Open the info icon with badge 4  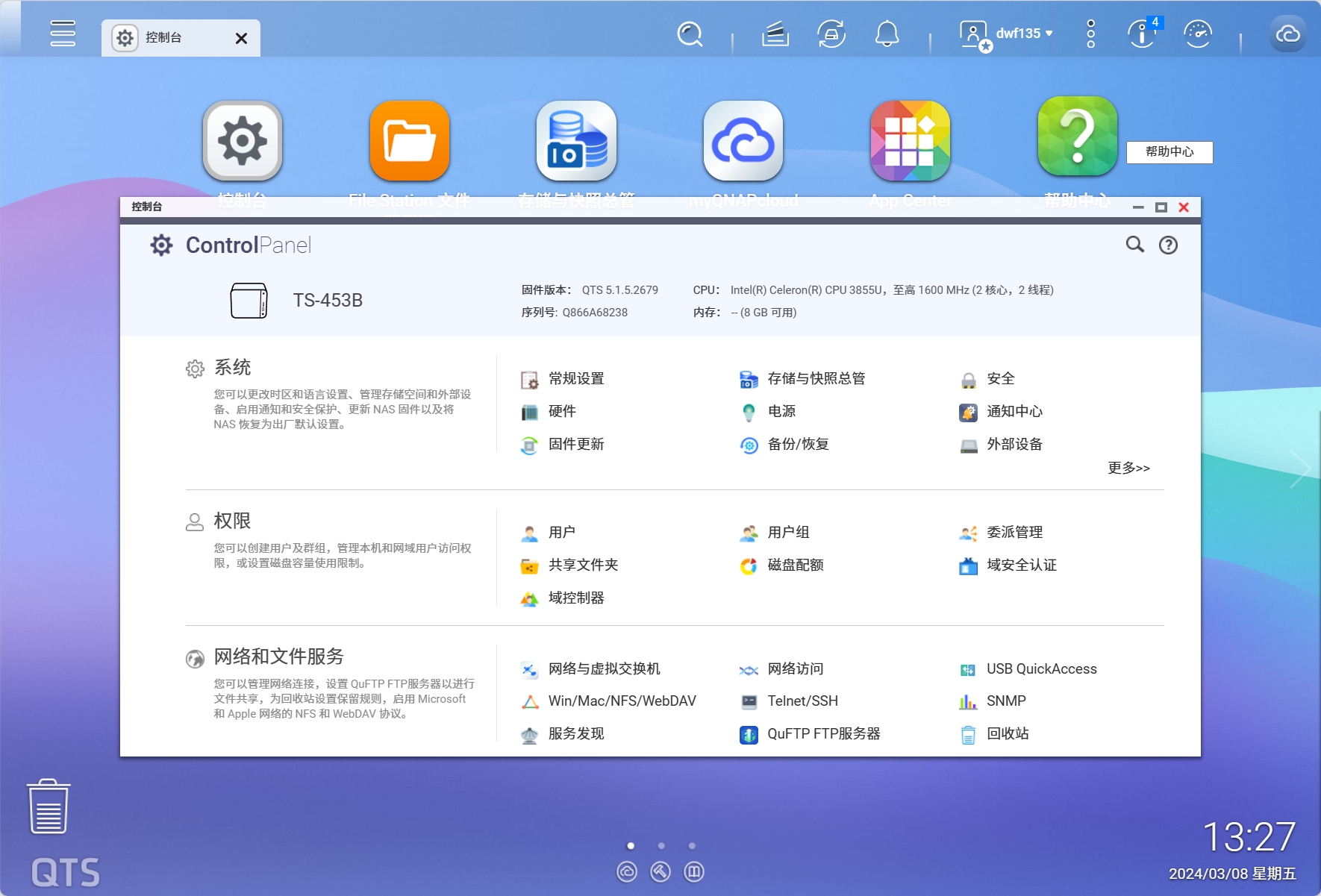coord(1143,33)
